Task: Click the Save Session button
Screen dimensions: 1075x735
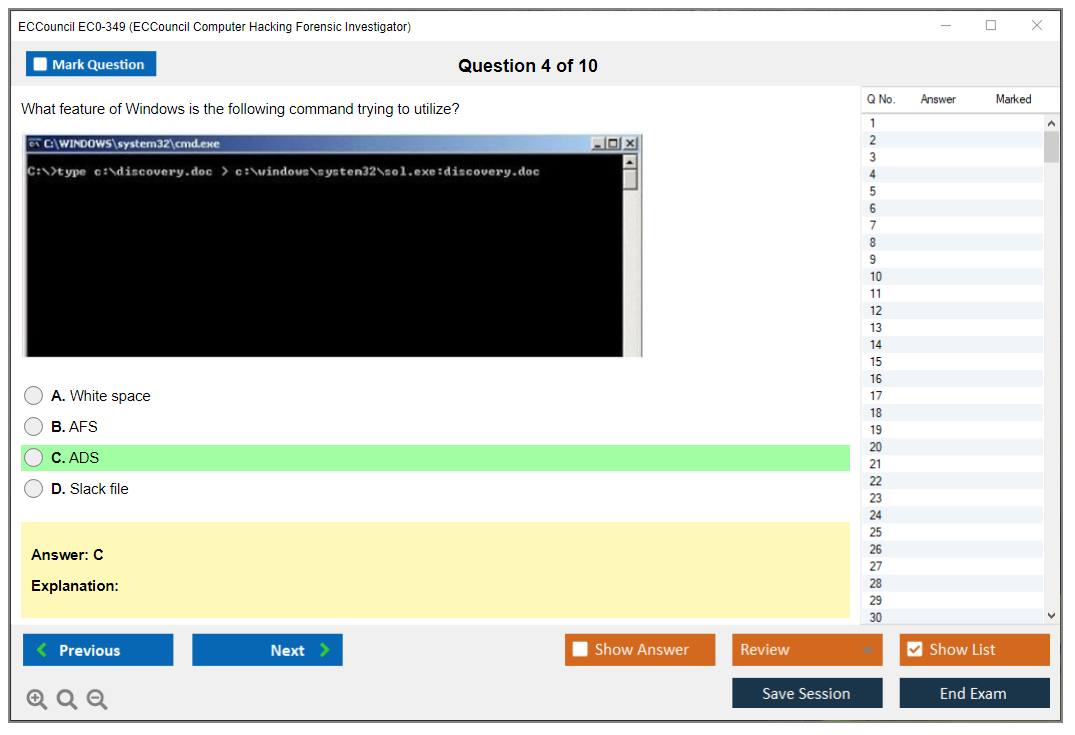Action: pyautogui.click(x=807, y=693)
